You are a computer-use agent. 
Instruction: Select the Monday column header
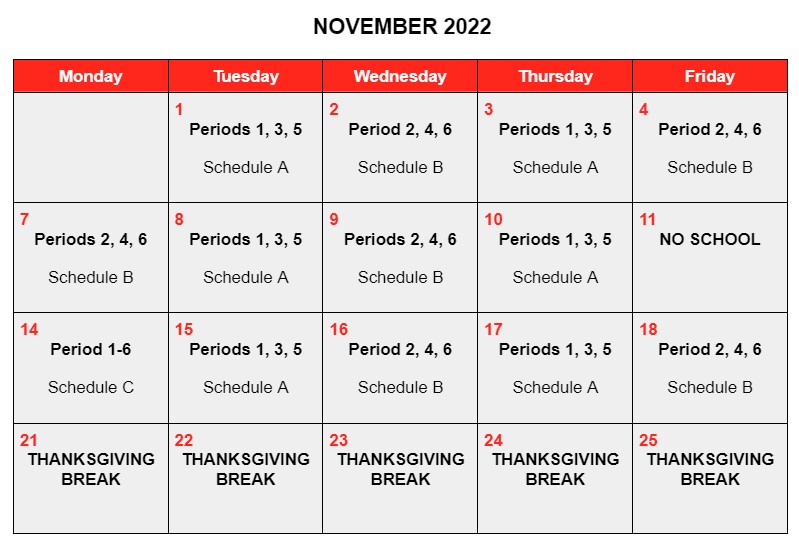point(91,76)
